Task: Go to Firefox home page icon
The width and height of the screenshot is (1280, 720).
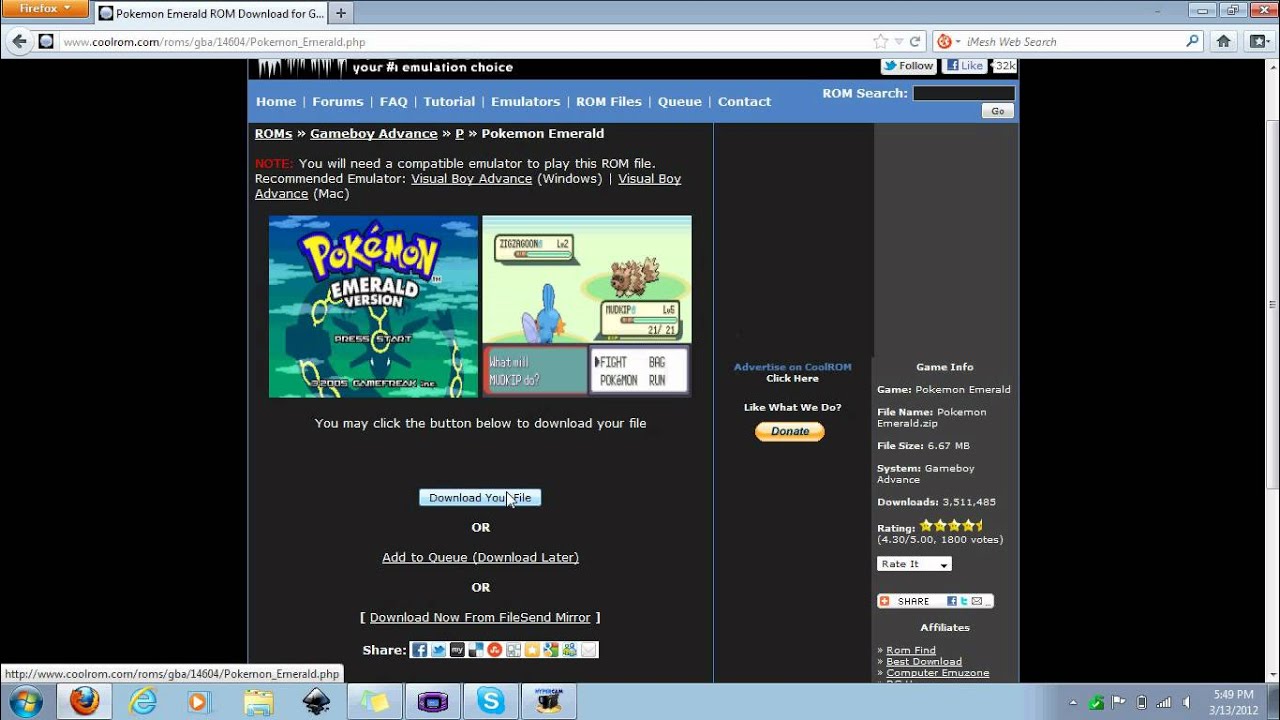Action: pos(1223,42)
